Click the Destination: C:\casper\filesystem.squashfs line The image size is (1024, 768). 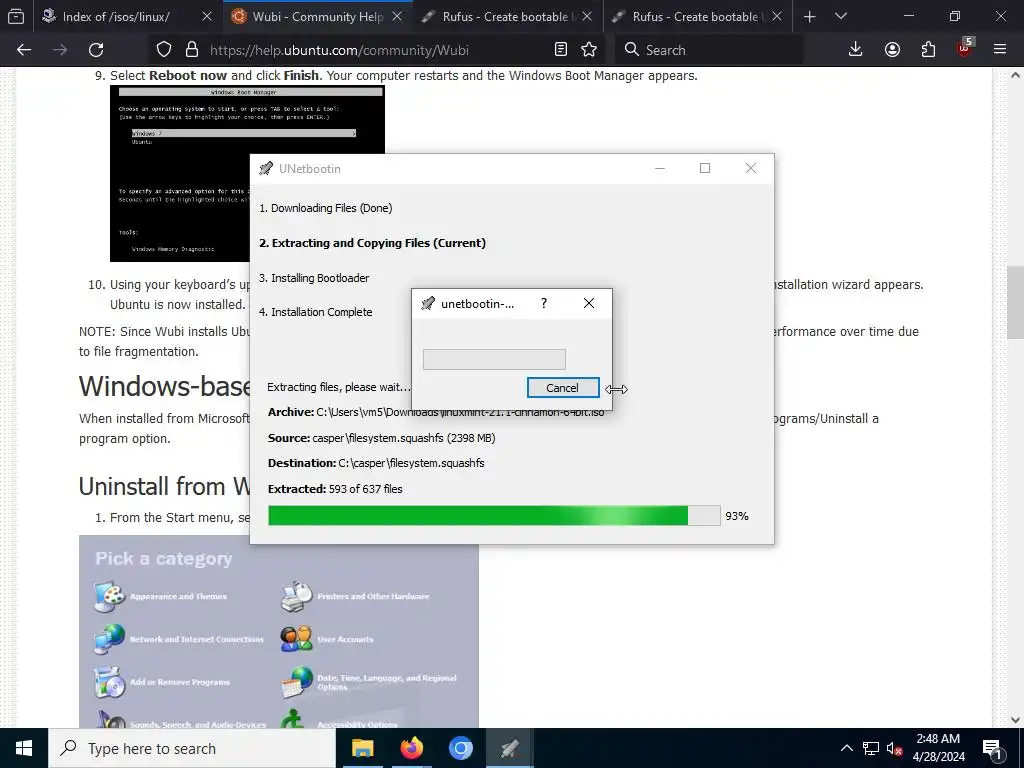(376, 463)
